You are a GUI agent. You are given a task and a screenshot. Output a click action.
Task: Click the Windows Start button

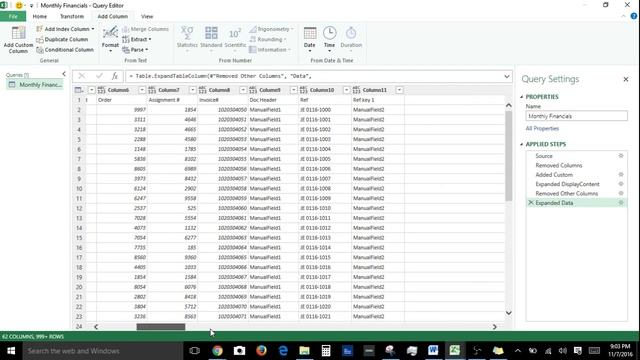coord(11,351)
